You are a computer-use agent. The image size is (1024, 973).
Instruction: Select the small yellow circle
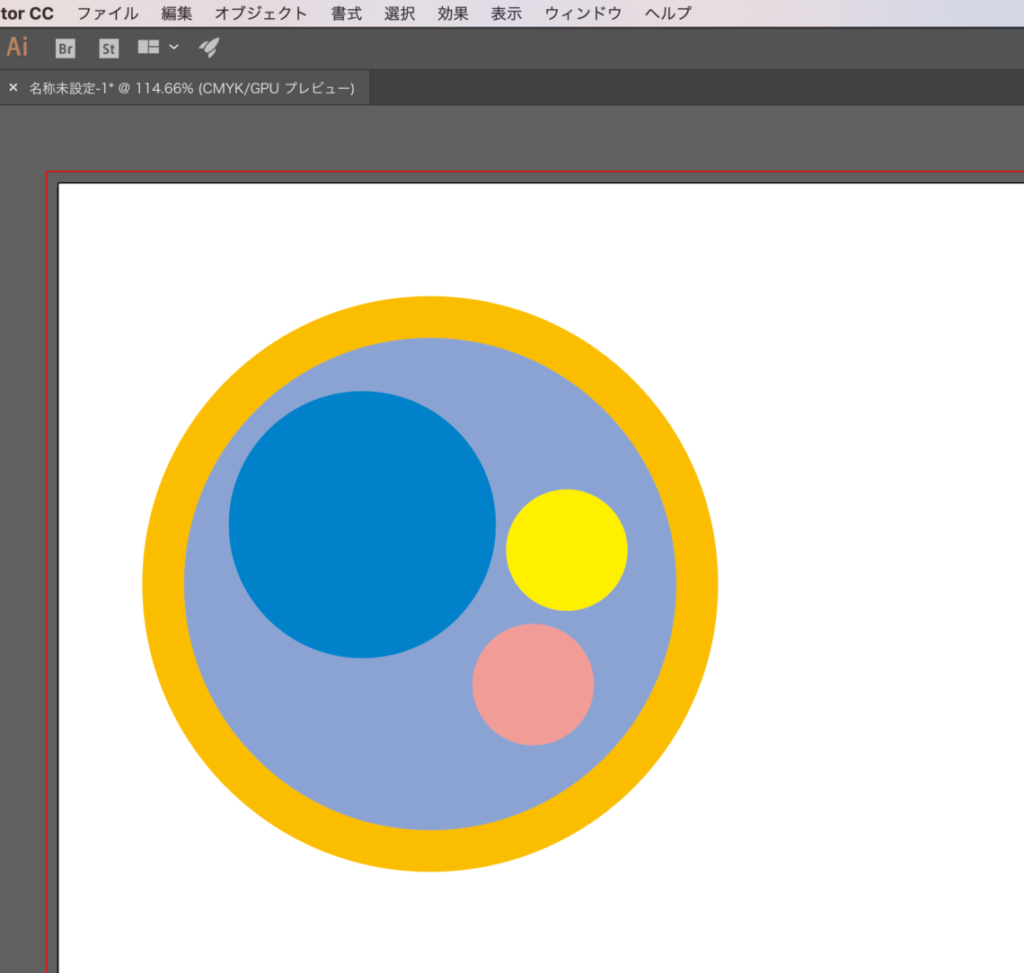pos(566,549)
